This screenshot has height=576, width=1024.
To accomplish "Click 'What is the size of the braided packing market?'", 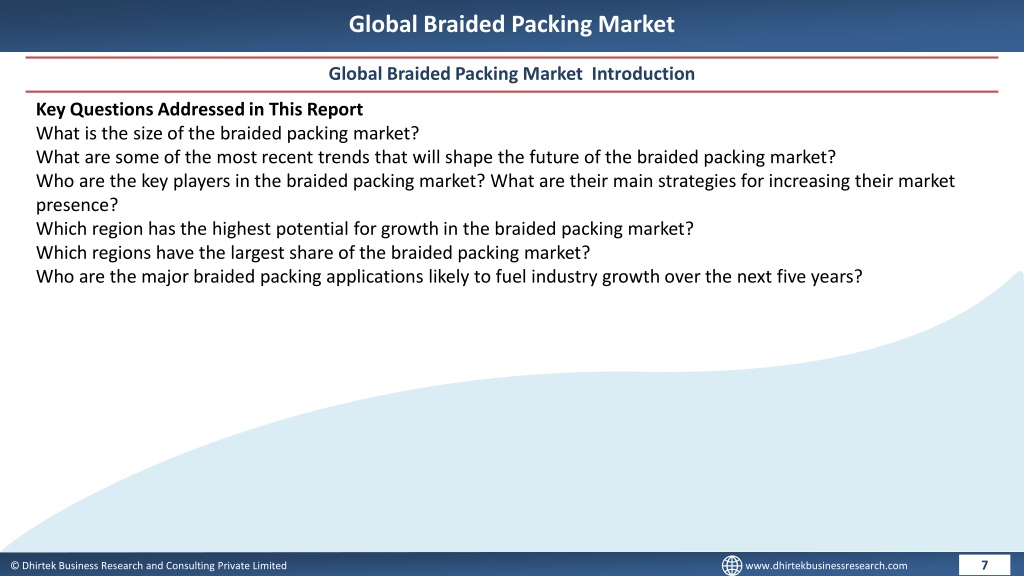I will point(227,133).
